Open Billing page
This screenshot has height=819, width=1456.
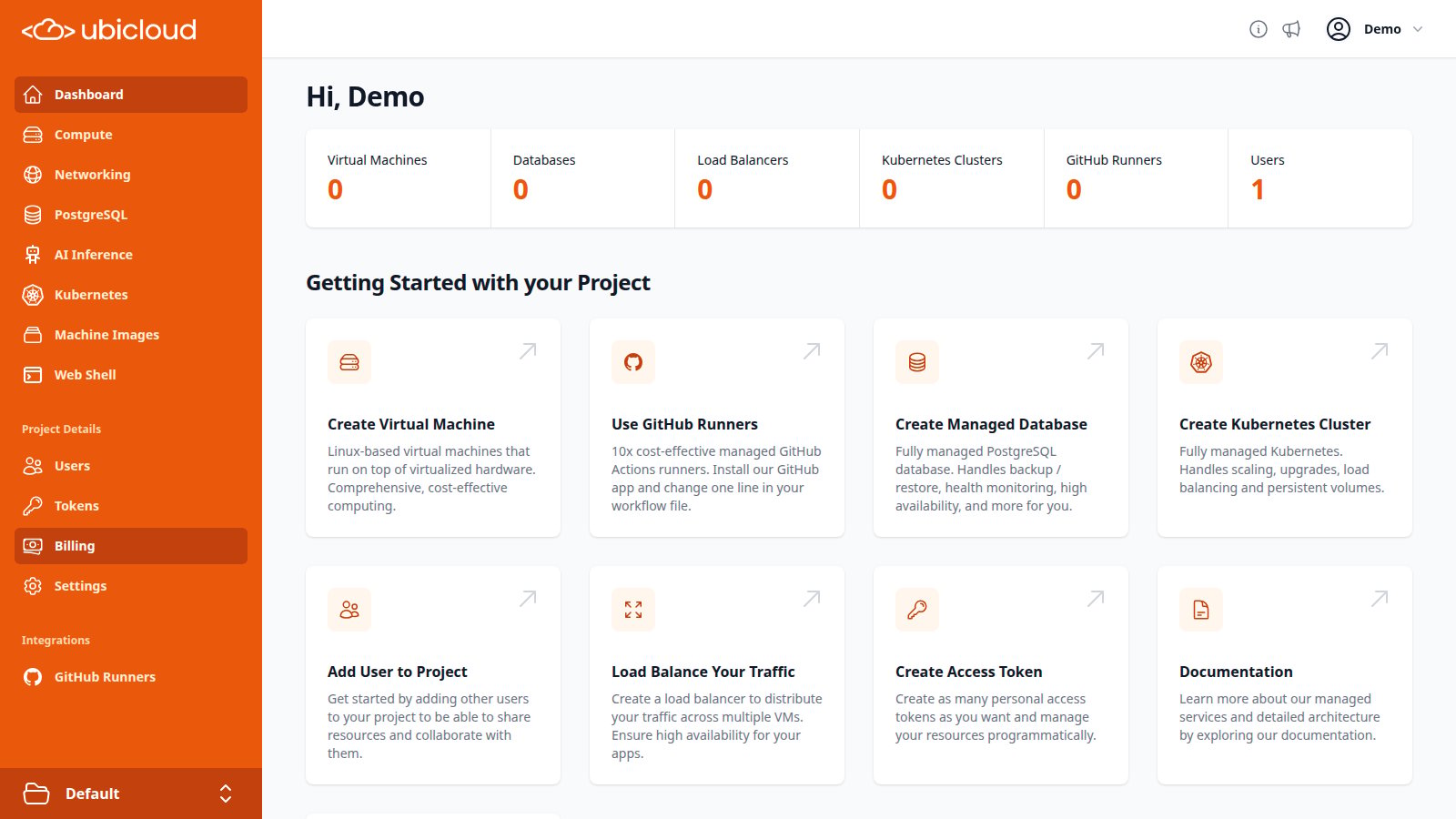[131, 546]
